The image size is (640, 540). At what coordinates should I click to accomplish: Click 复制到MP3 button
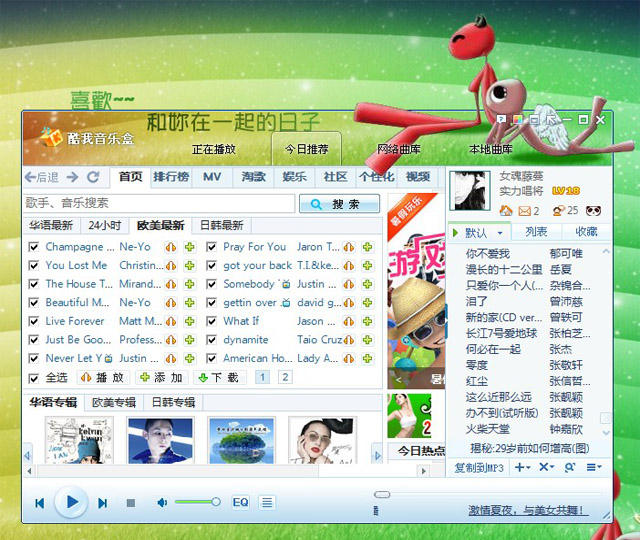pyautogui.click(x=479, y=468)
